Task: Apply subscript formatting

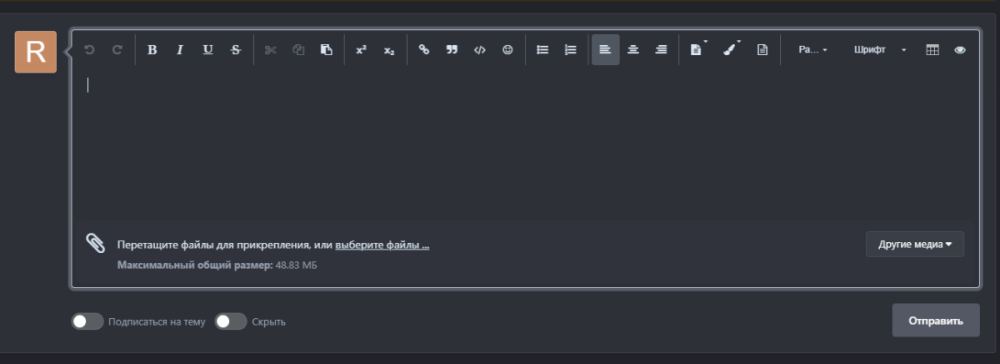Action: tap(389, 50)
